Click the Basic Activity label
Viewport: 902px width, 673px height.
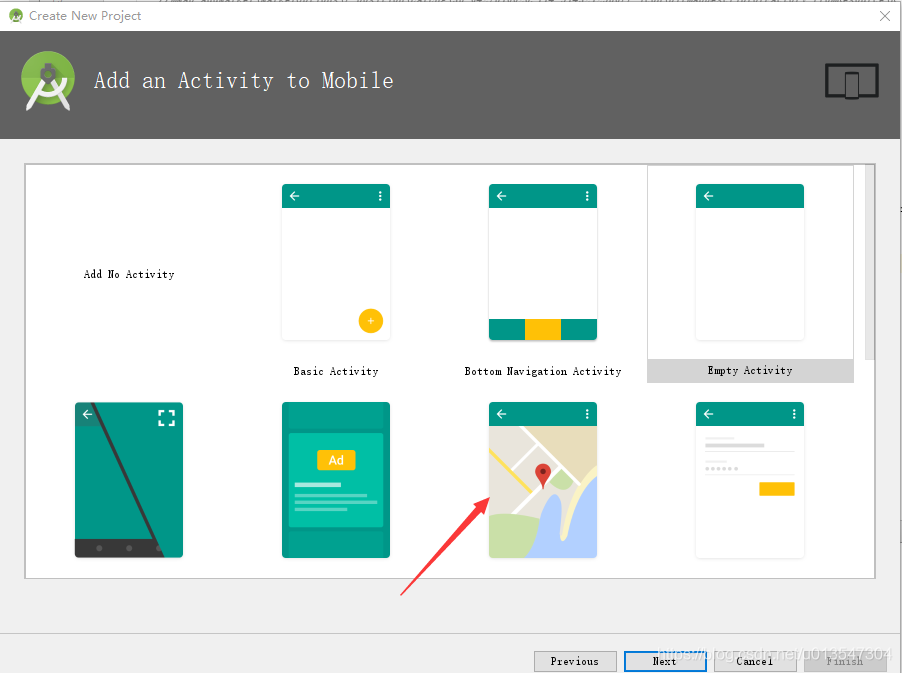point(336,372)
